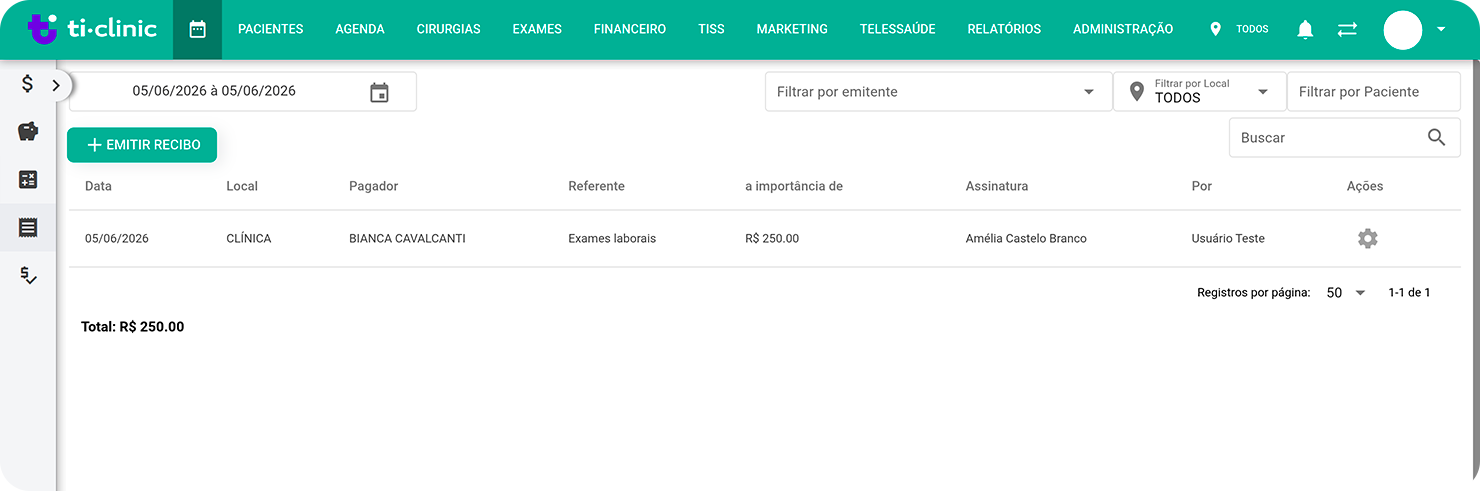Click the search magnifier icon
Screen dimensions: 1480x491
point(1436,138)
